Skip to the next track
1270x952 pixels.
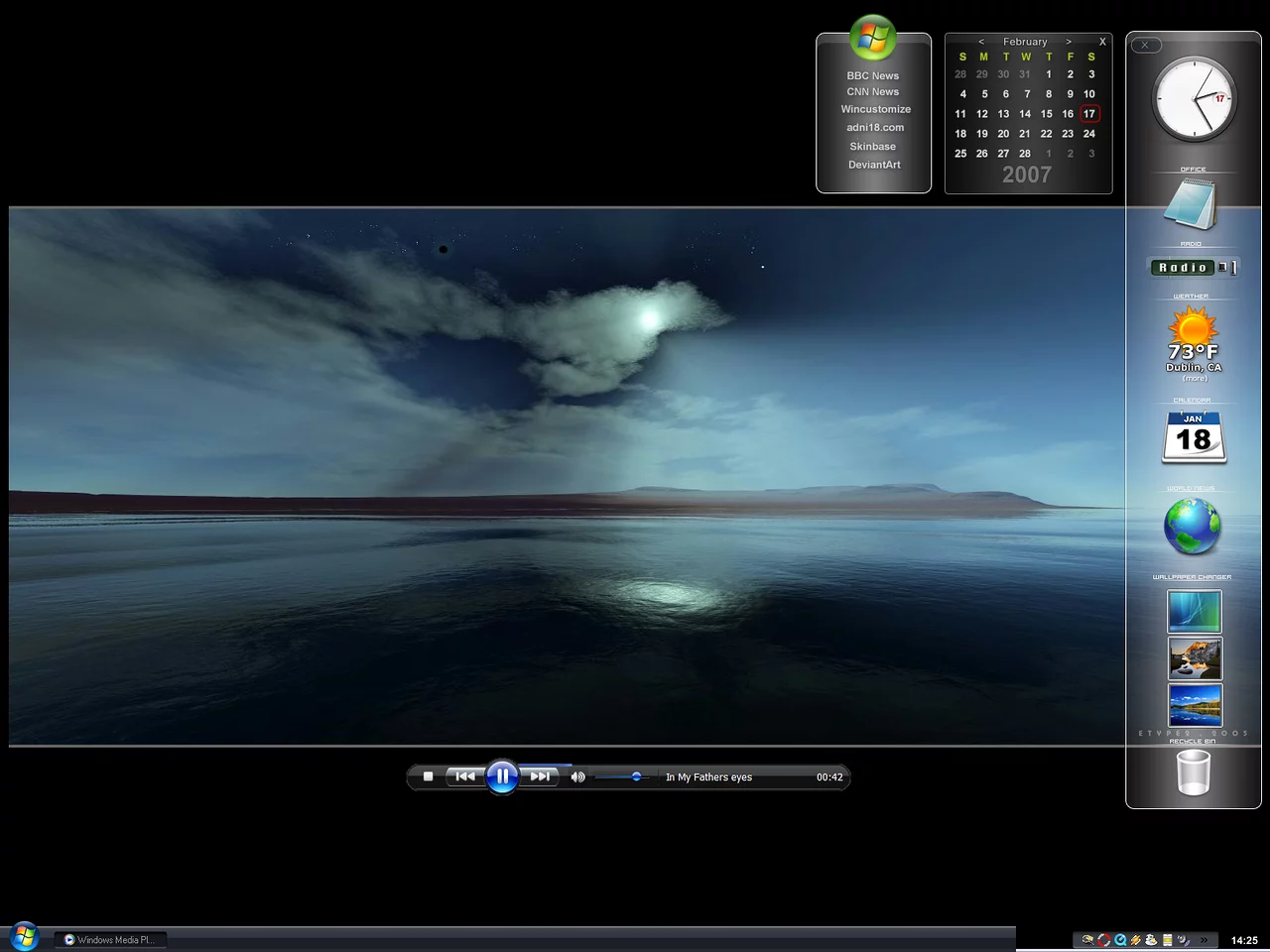point(541,776)
